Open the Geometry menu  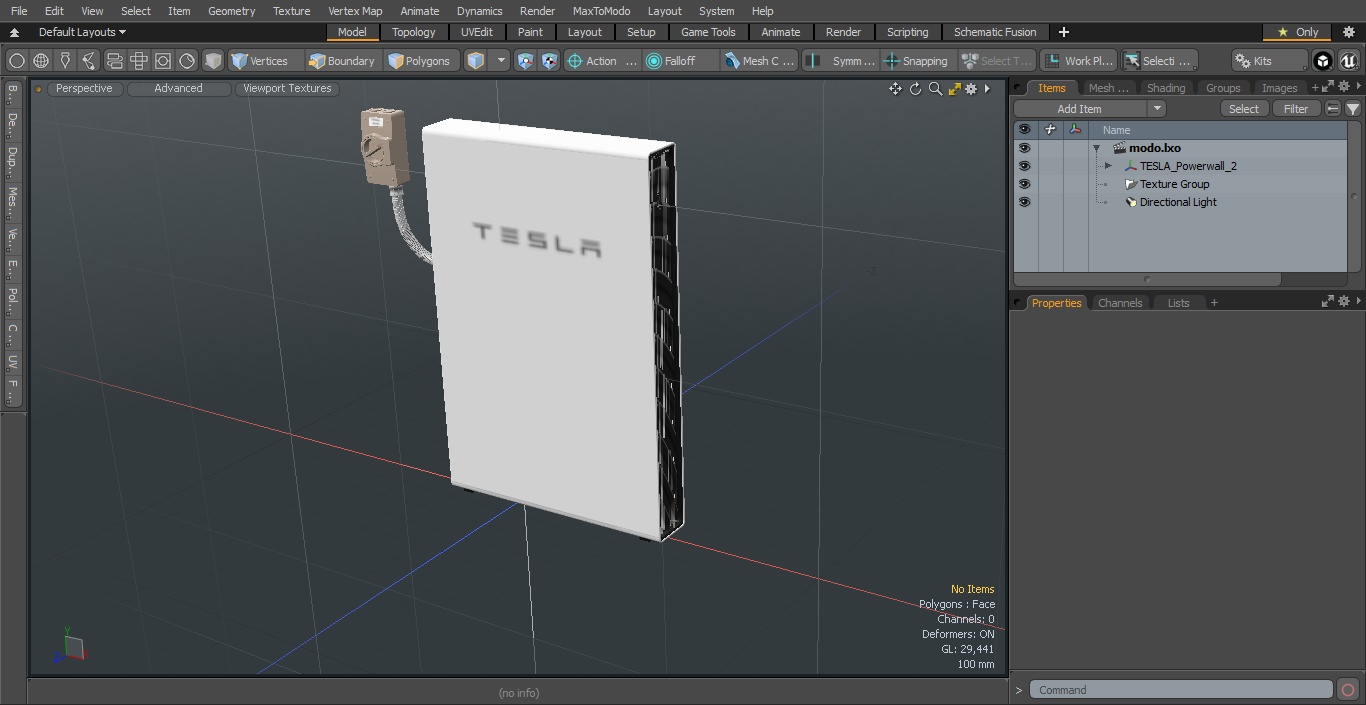tap(231, 11)
